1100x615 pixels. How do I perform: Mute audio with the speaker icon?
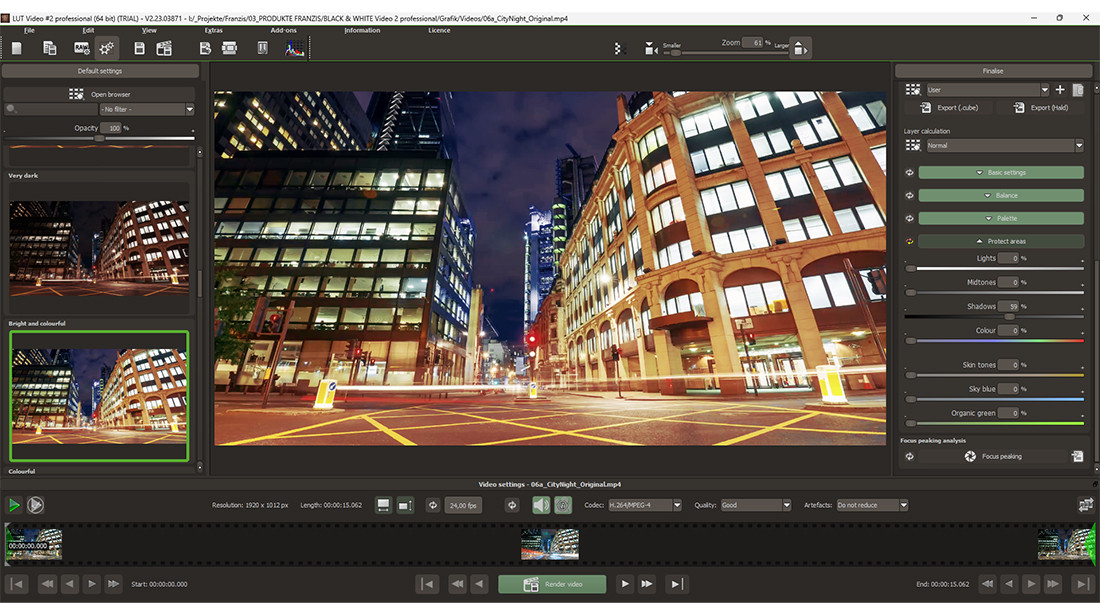(541, 505)
